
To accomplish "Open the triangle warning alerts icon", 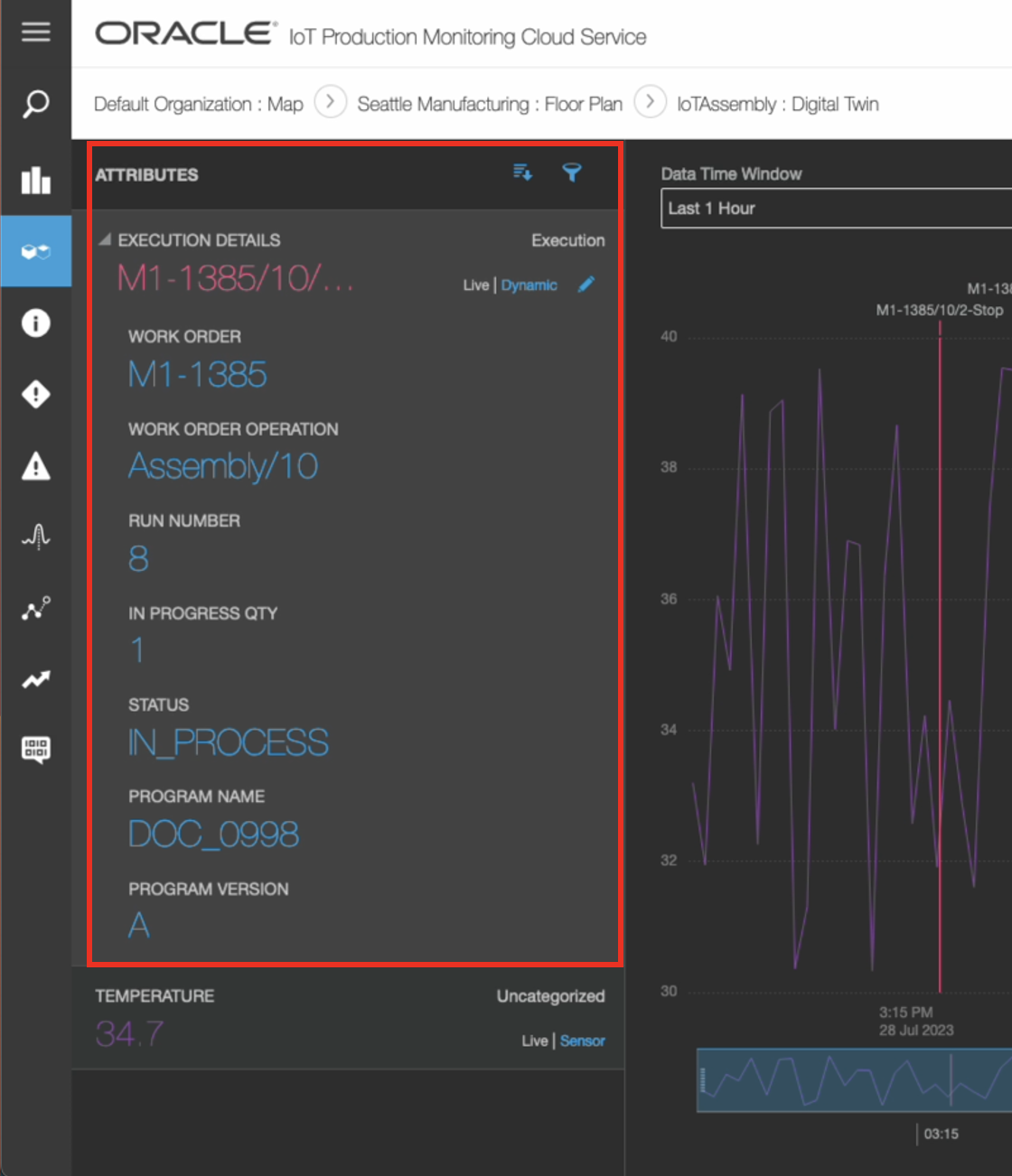I will (35, 466).
